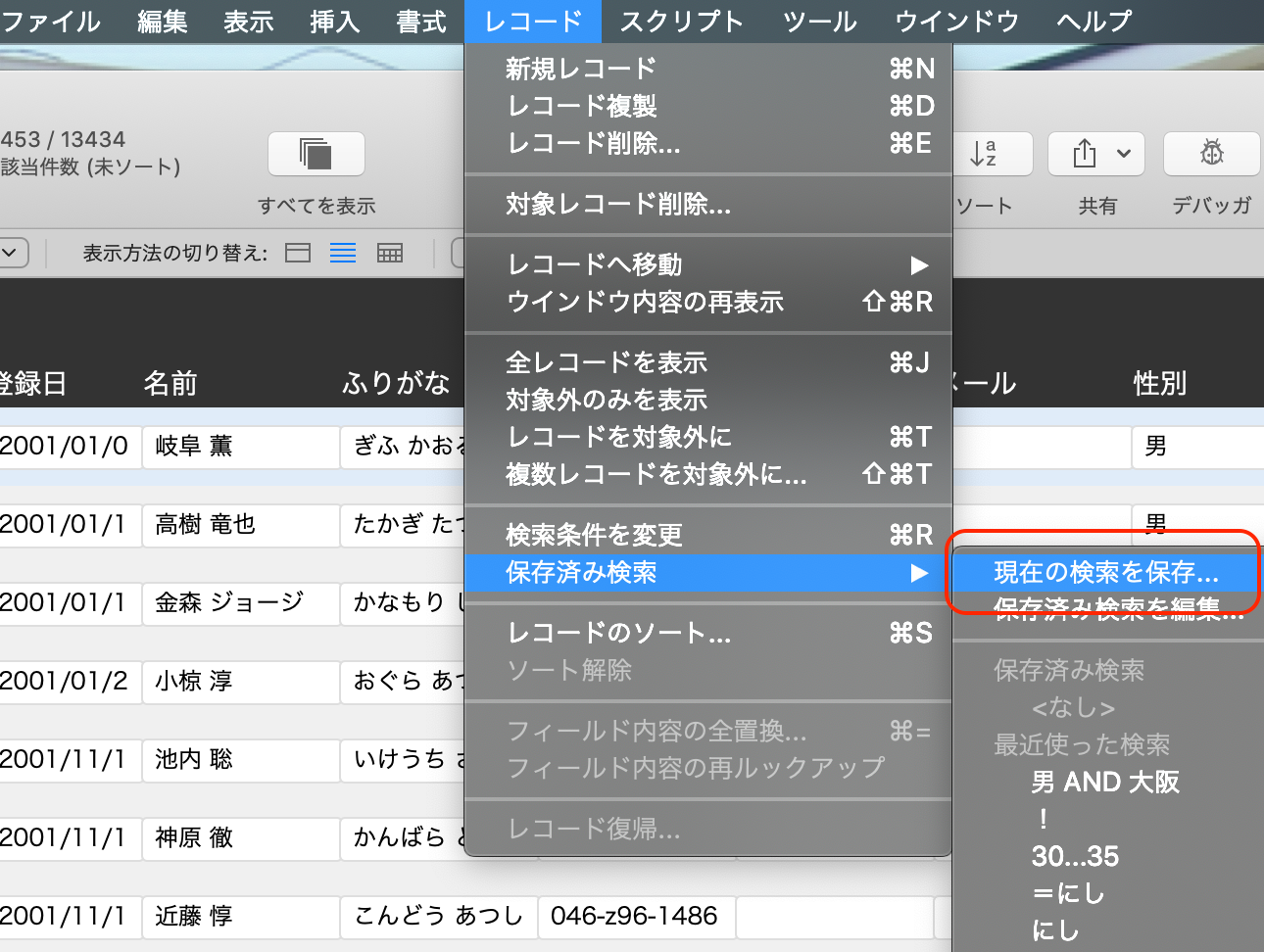Open the ツール menu
Screen dimensions: 1264x952
(820, 22)
